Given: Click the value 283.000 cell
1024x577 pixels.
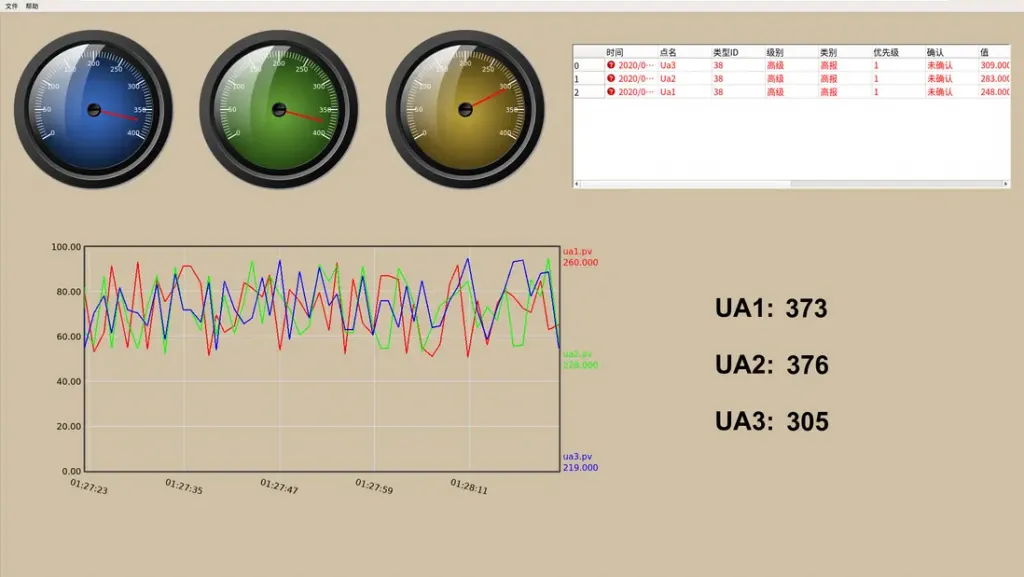Looking at the screenshot, I should pos(995,78).
